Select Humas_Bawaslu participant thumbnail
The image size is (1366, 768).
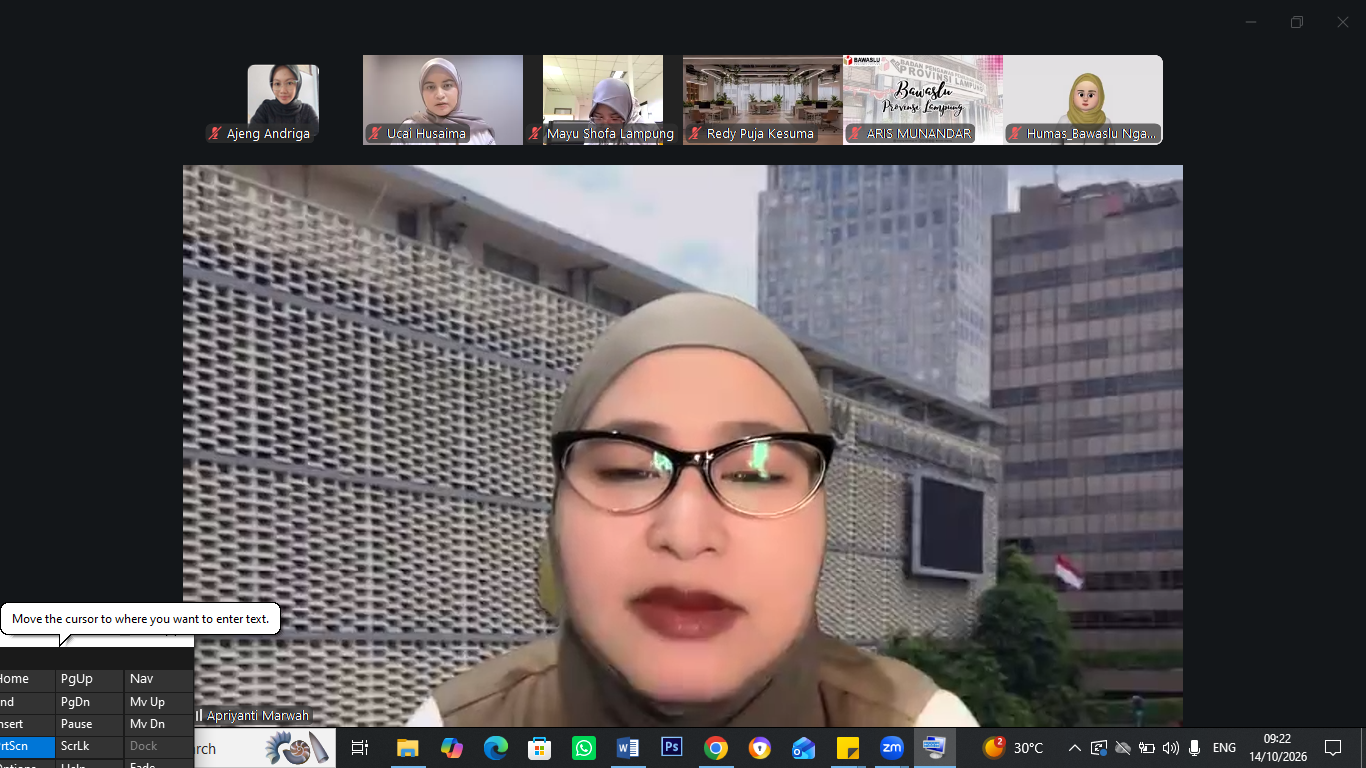point(1083,100)
